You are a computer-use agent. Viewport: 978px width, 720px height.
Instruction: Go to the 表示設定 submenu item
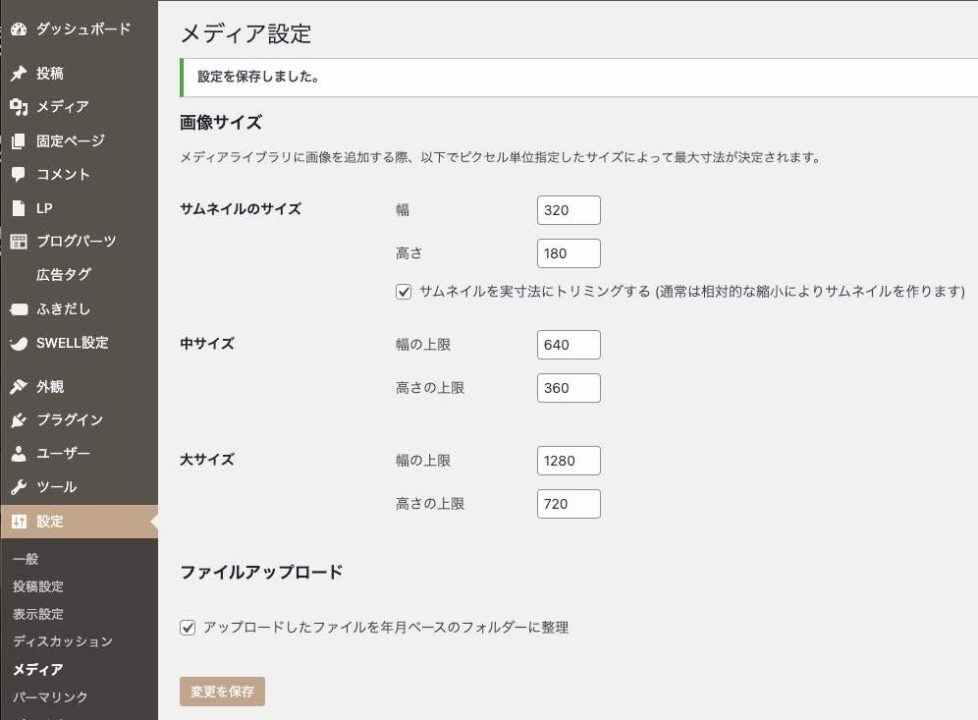tap(38, 614)
